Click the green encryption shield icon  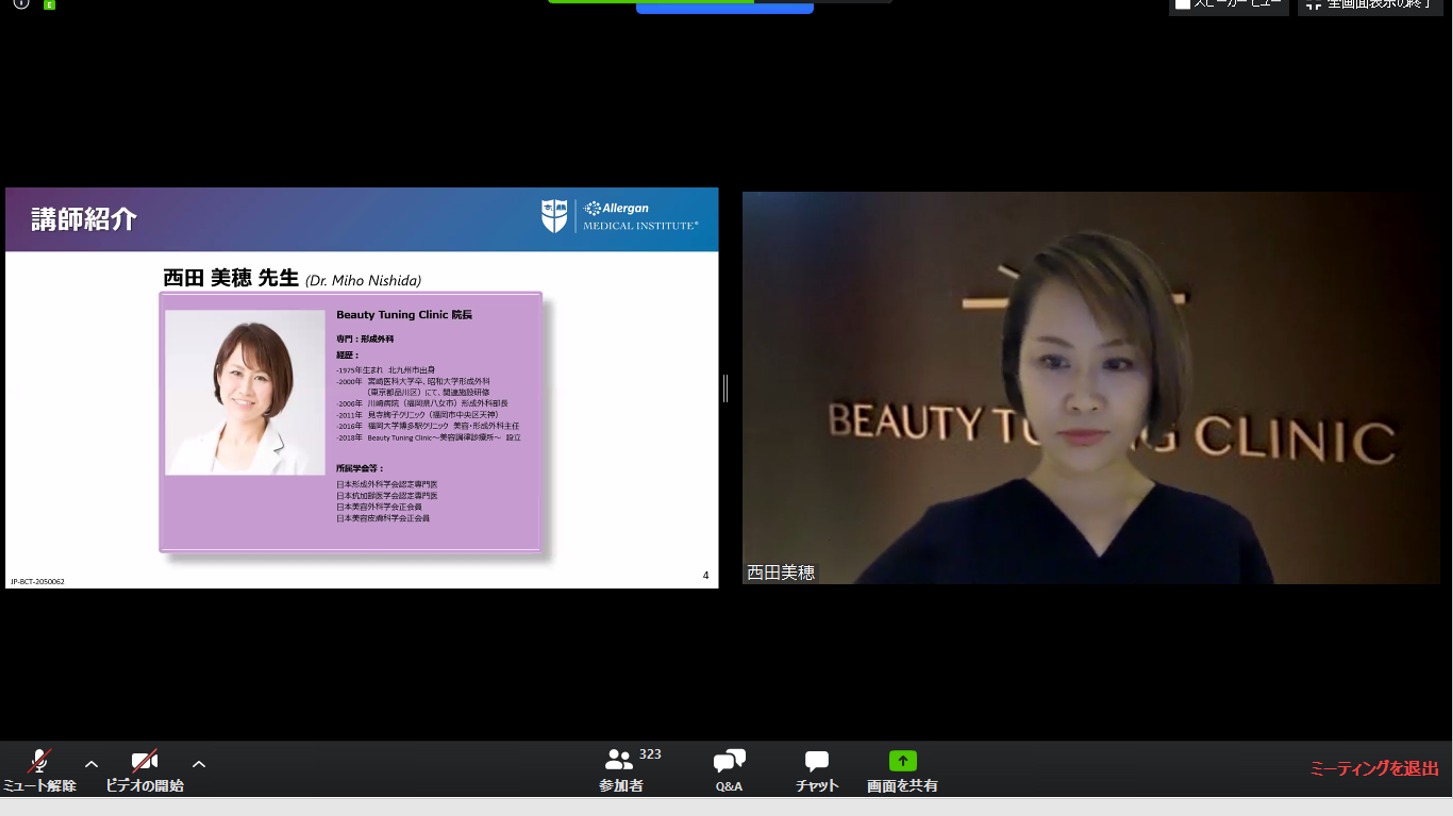(x=49, y=5)
